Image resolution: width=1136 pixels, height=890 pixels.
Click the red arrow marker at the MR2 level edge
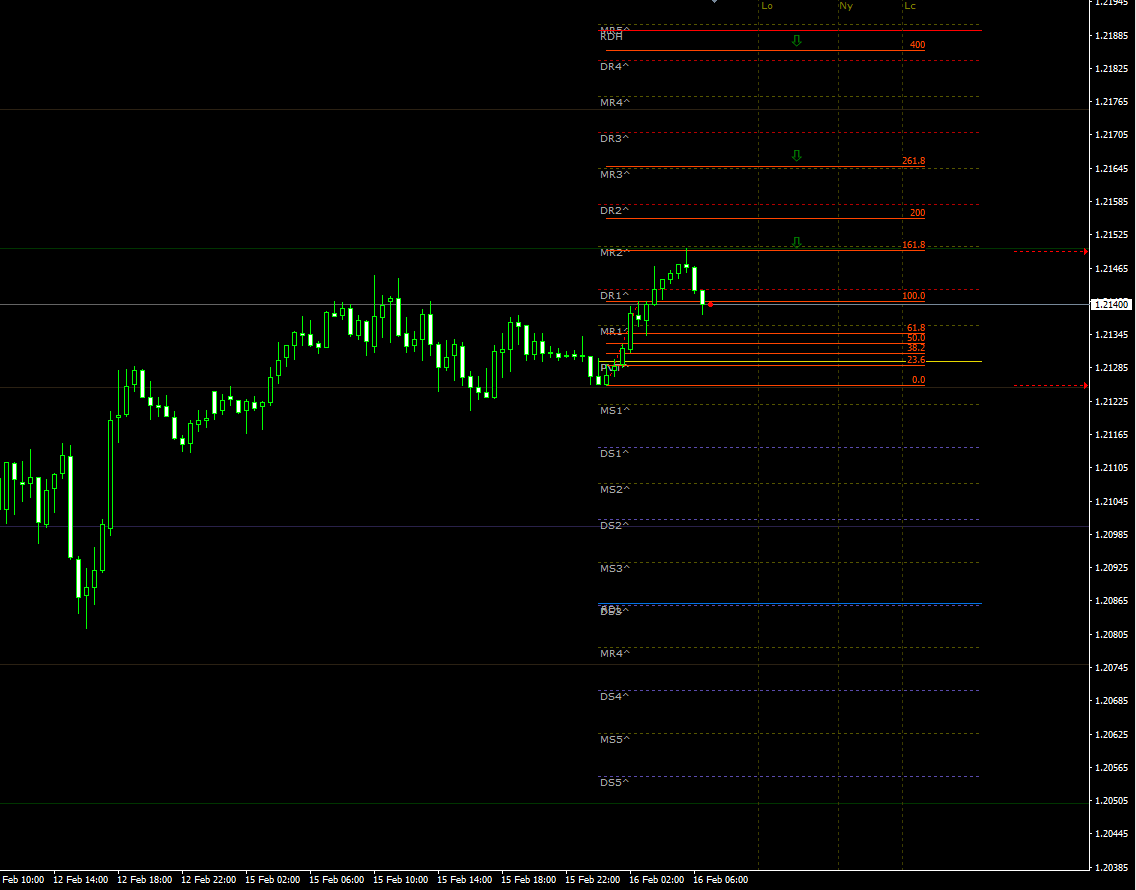coord(1086,252)
